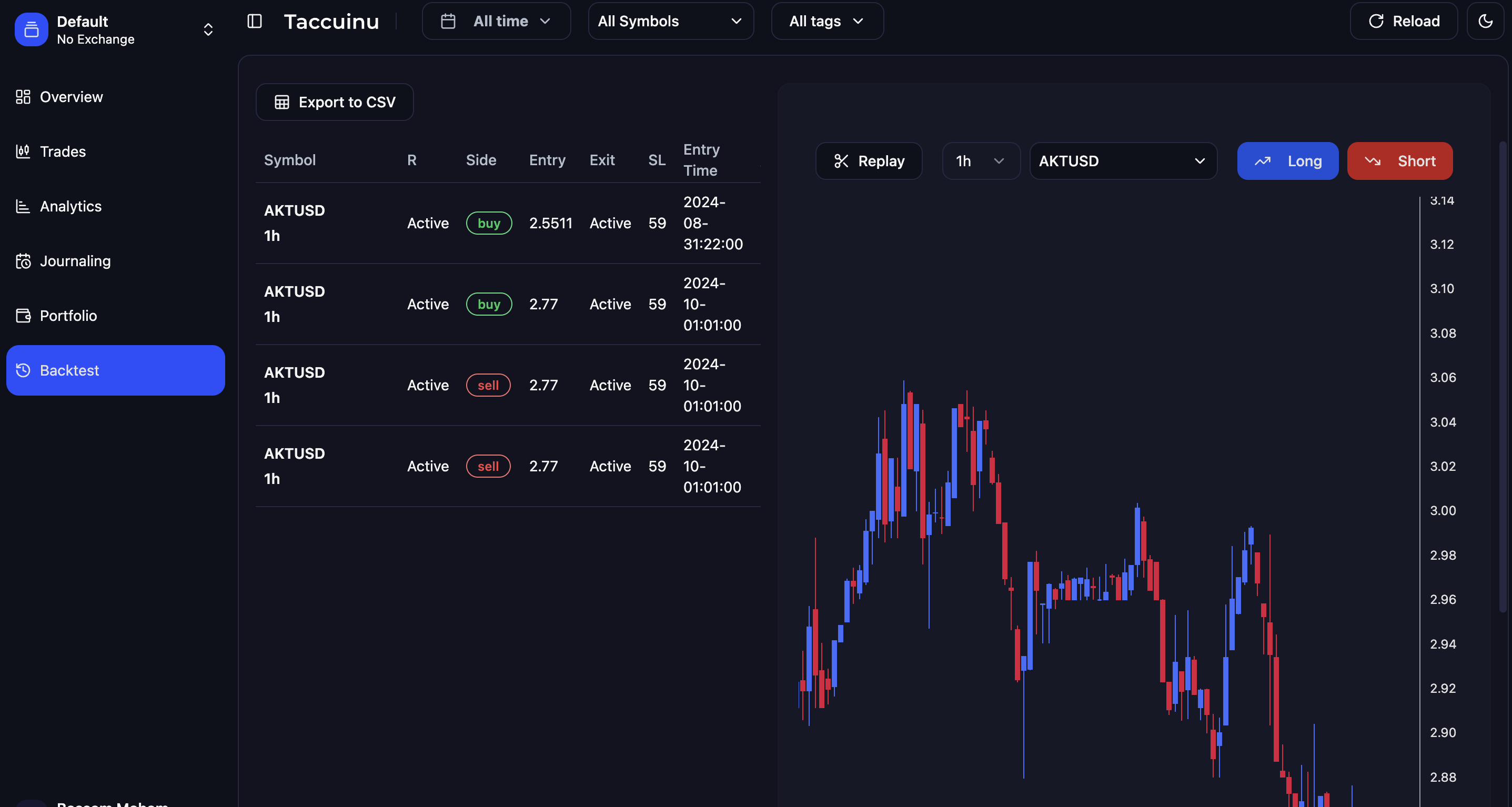Expand the All tags filter
Image resolution: width=1512 pixels, height=807 pixels.
pos(826,21)
